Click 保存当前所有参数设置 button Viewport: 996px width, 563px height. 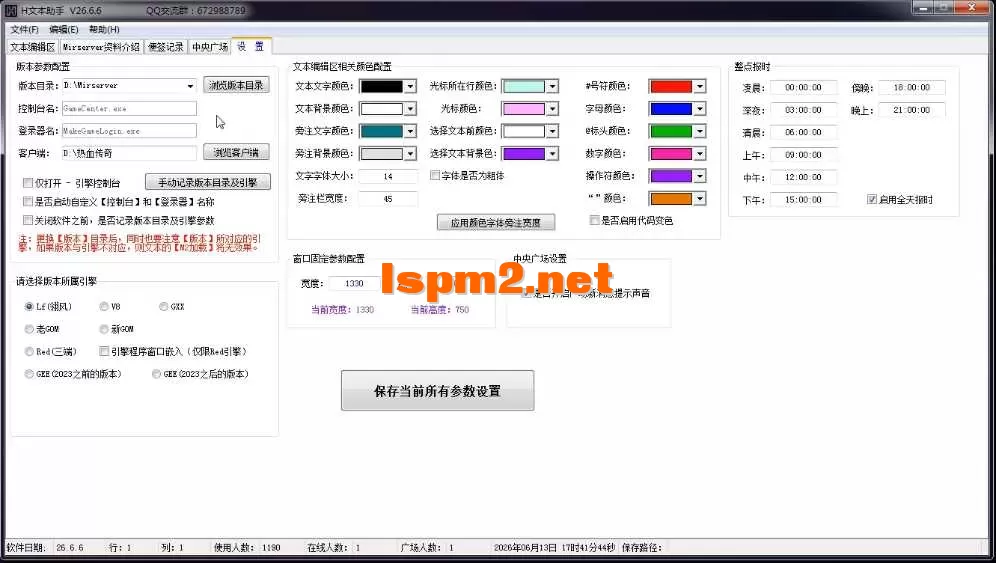(437, 391)
